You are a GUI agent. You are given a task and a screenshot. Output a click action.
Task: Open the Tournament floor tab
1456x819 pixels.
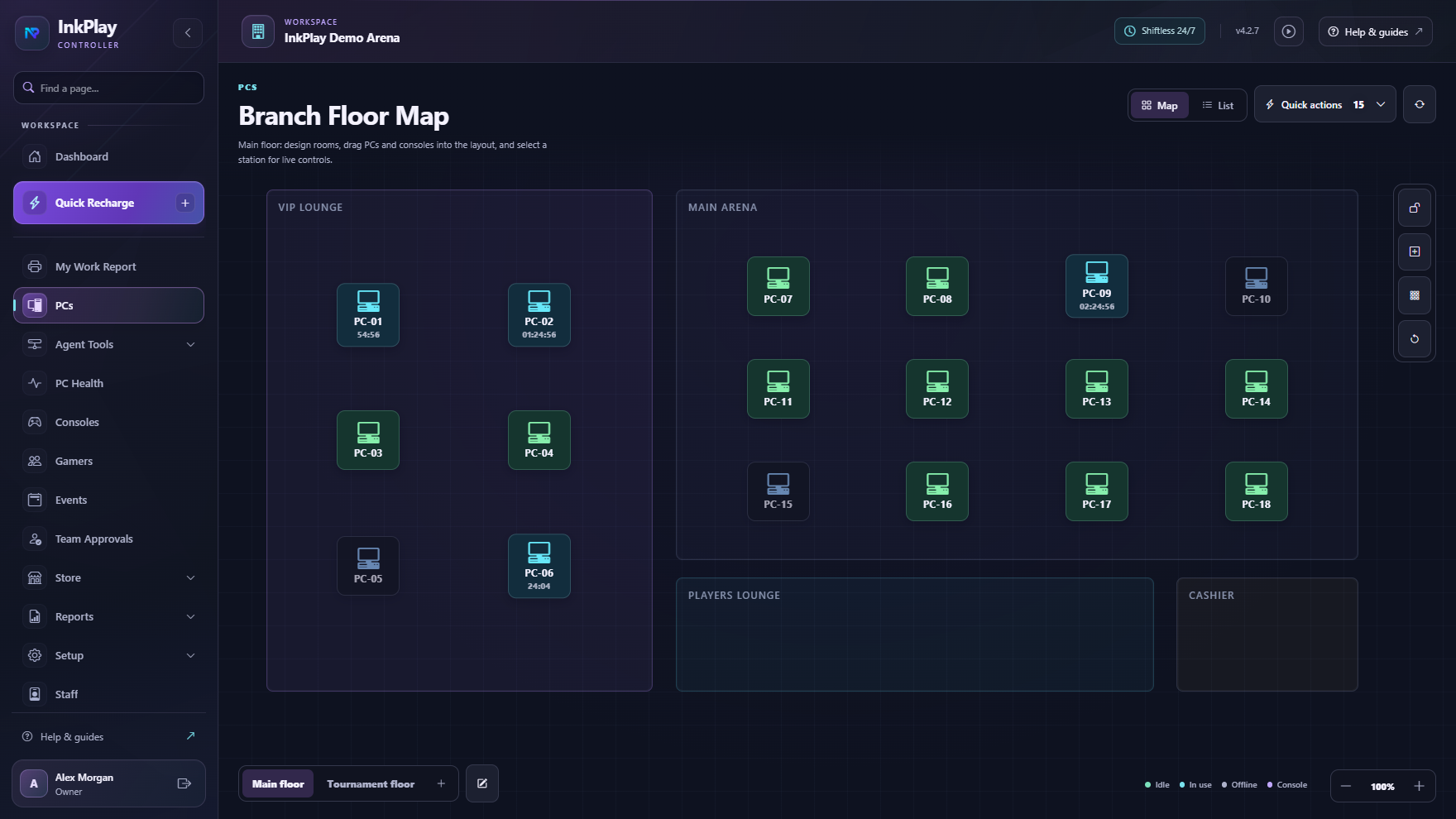[x=371, y=783]
